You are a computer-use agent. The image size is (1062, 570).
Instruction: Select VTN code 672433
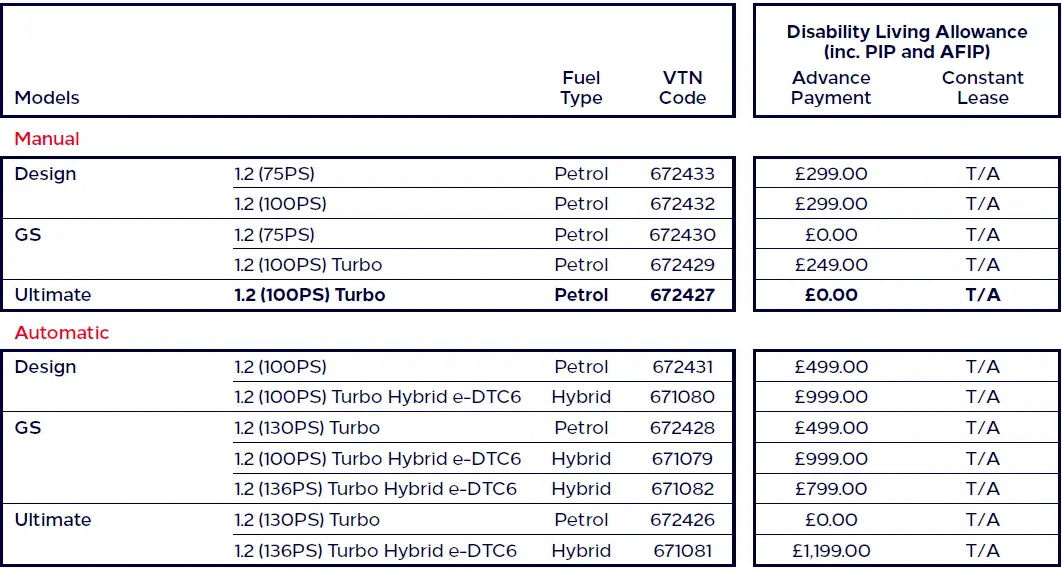(x=683, y=174)
